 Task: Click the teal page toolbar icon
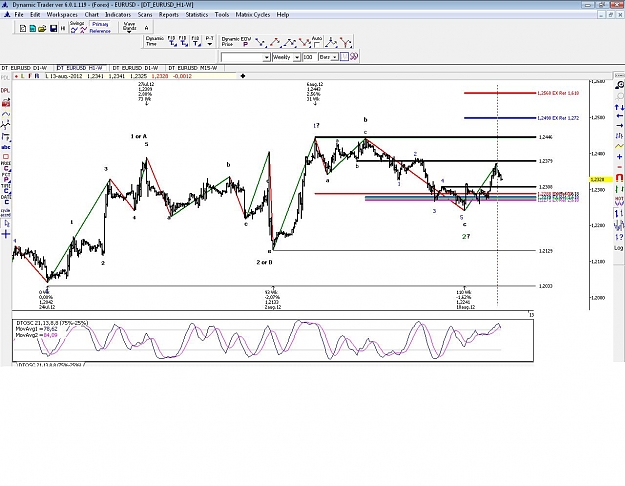32,28
